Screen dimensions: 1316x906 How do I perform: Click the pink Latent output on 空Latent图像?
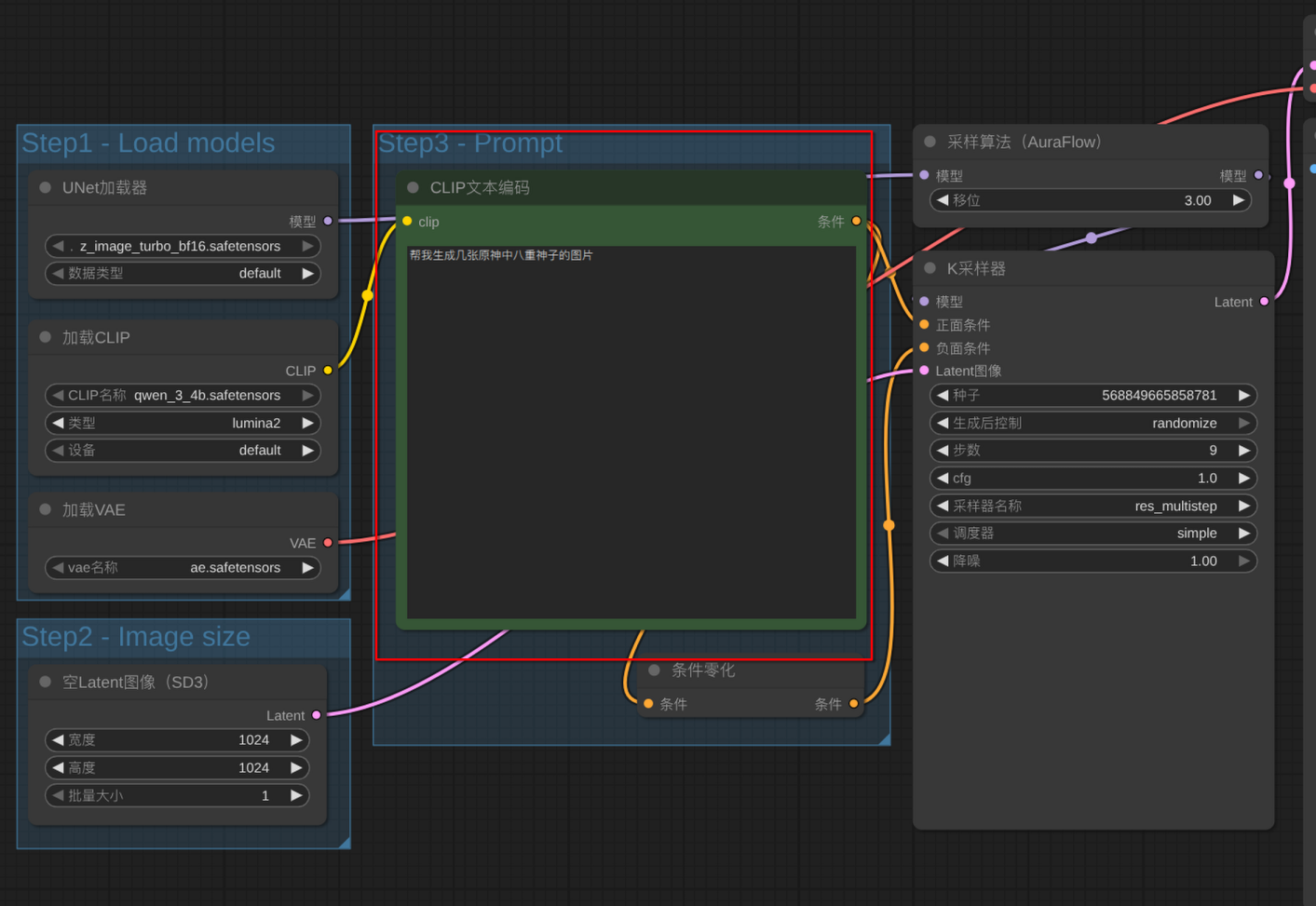coord(317,715)
